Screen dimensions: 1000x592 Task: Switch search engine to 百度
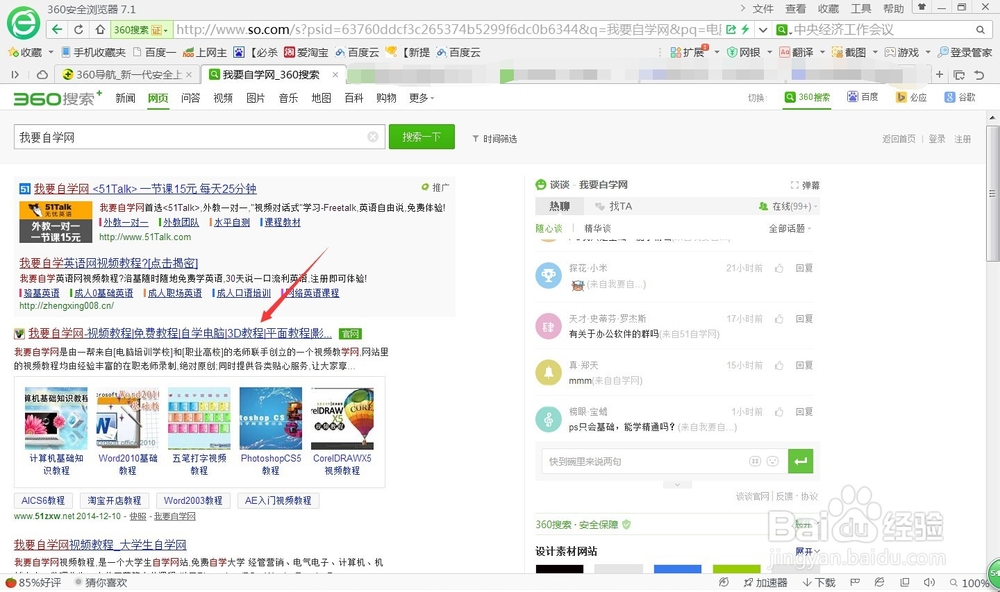(862, 97)
